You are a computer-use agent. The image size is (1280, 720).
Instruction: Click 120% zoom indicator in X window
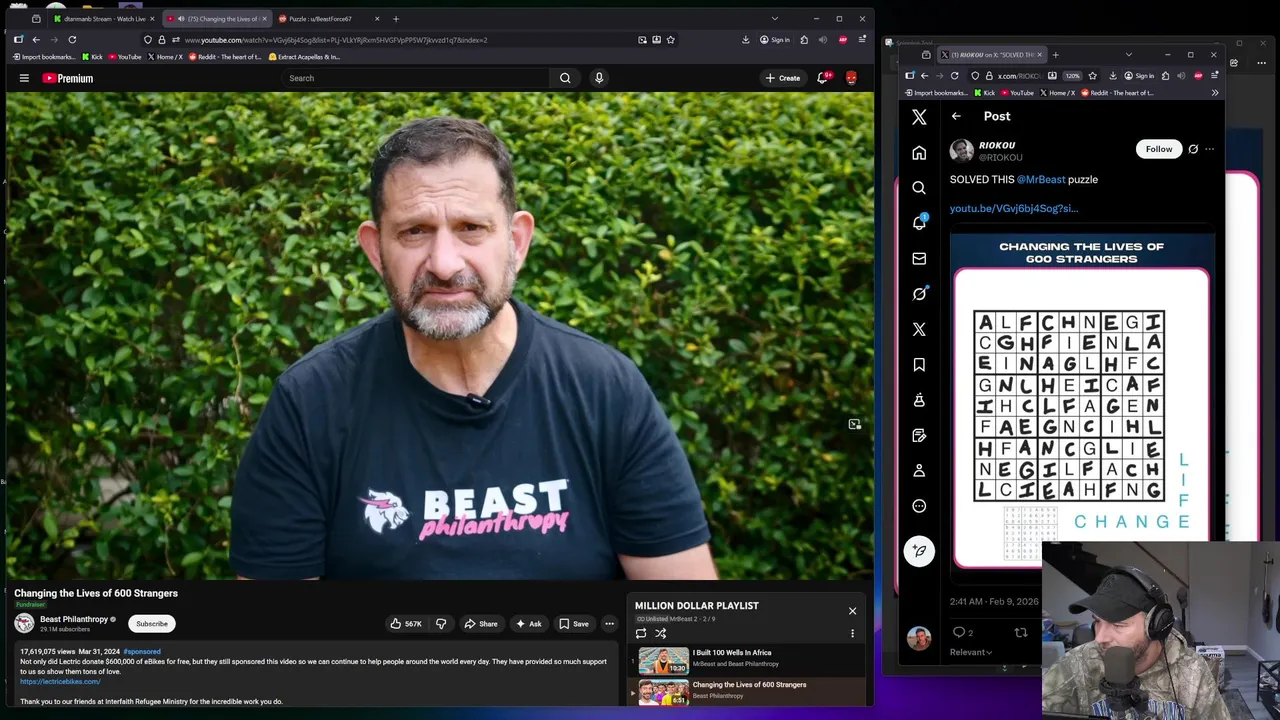click(x=1072, y=76)
